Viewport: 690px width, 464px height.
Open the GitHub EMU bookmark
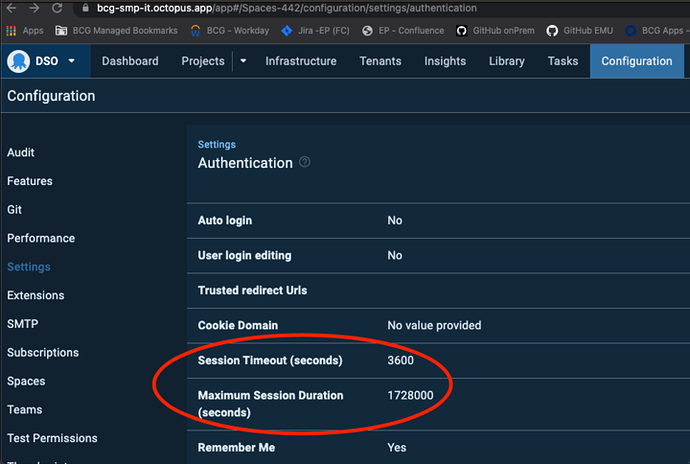(x=580, y=30)
